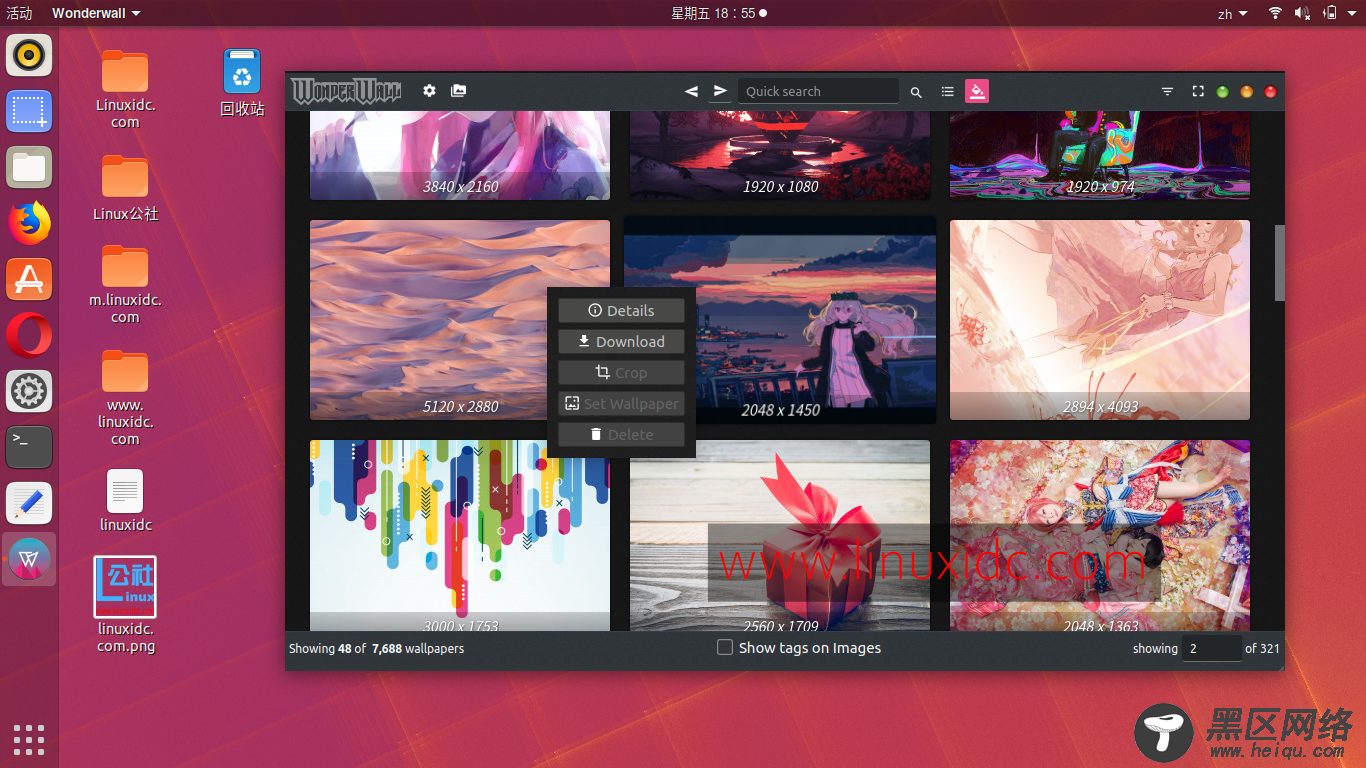The width and height of the screenshot is (1366, 768).
Task: Open the zh input language dropdown
Action: (x=1232, y=14)
